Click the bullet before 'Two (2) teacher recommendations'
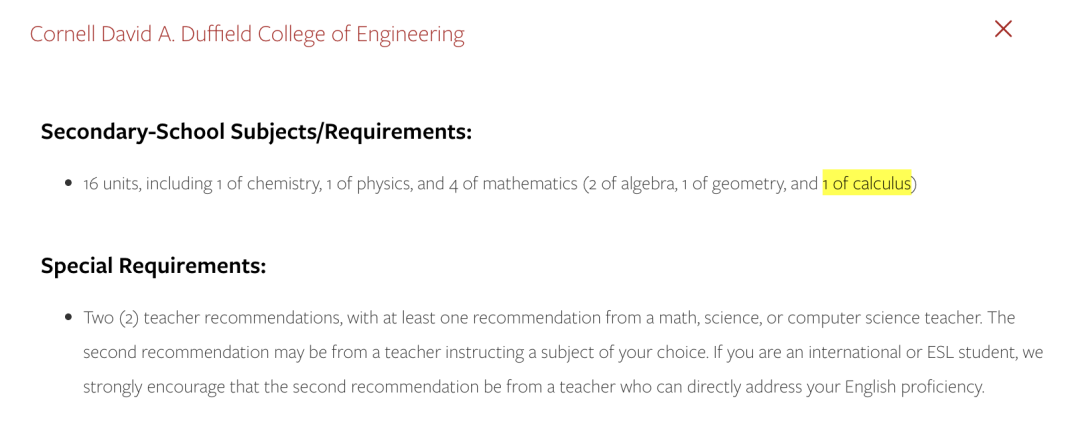The image size is (1080, 433). coord(68,318)
